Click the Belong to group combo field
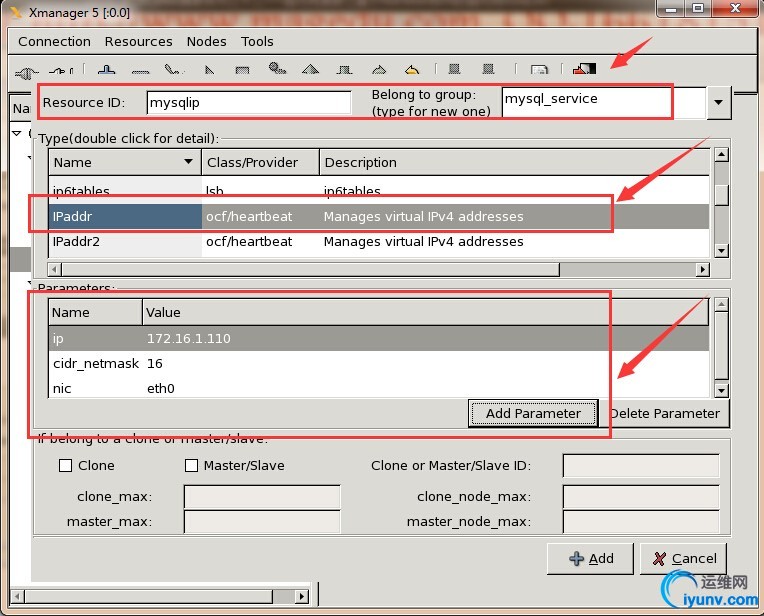The image size is (764, 616). [603, 102]
